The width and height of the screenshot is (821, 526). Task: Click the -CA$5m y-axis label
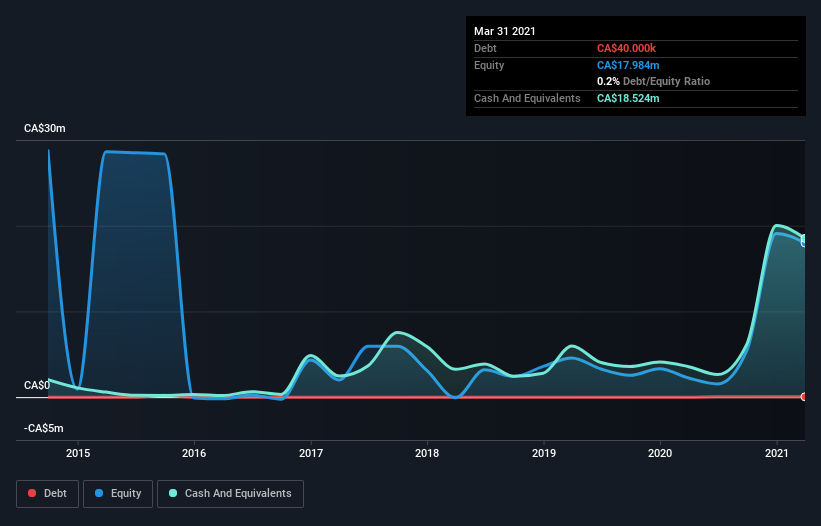coord(43,428)
